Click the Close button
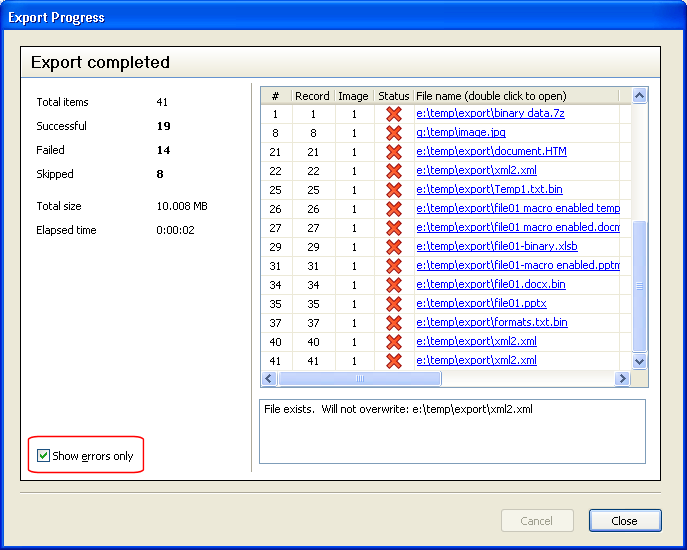 [625, 521]
